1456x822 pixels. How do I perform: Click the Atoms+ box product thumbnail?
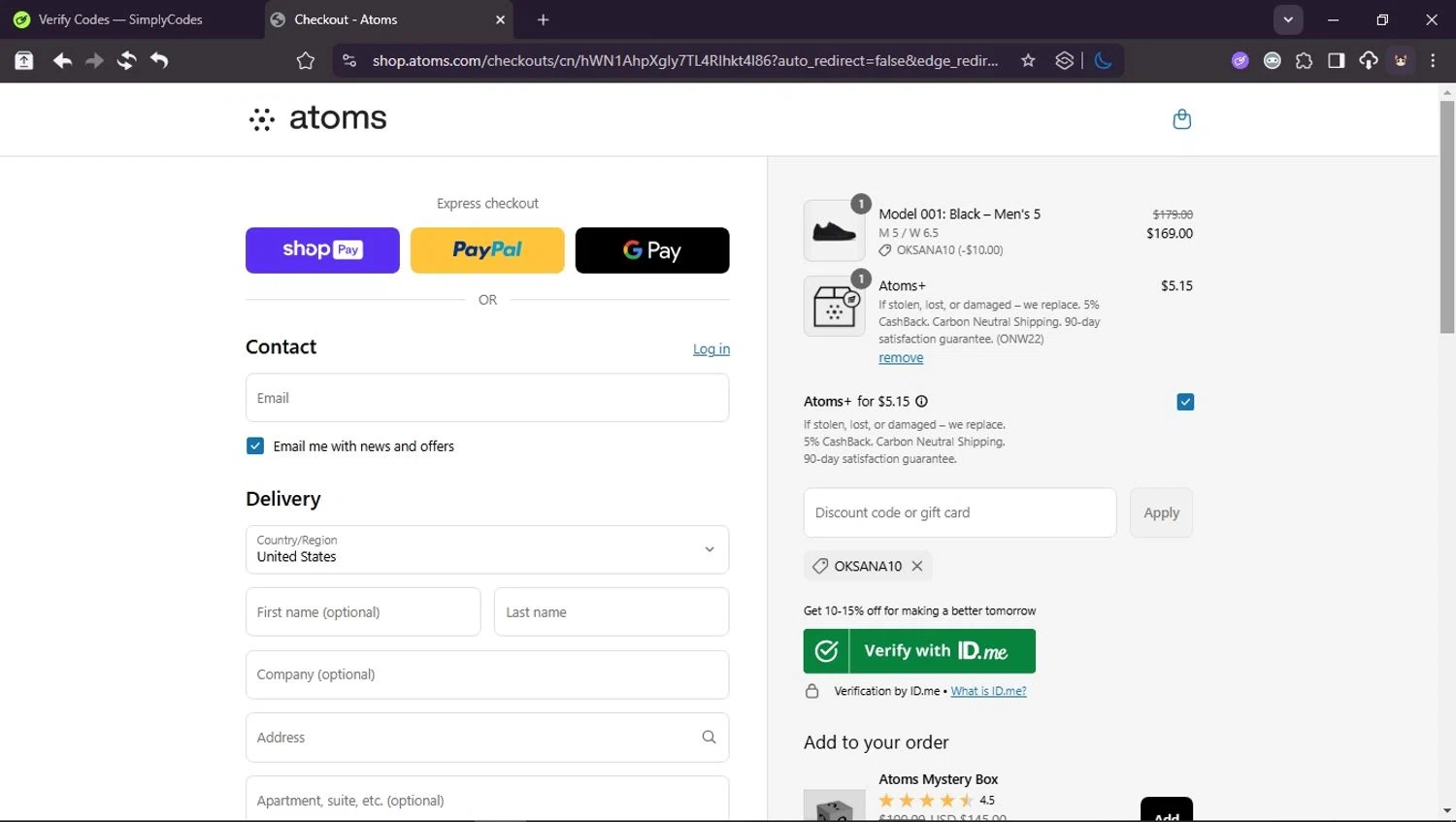[834, 306]
